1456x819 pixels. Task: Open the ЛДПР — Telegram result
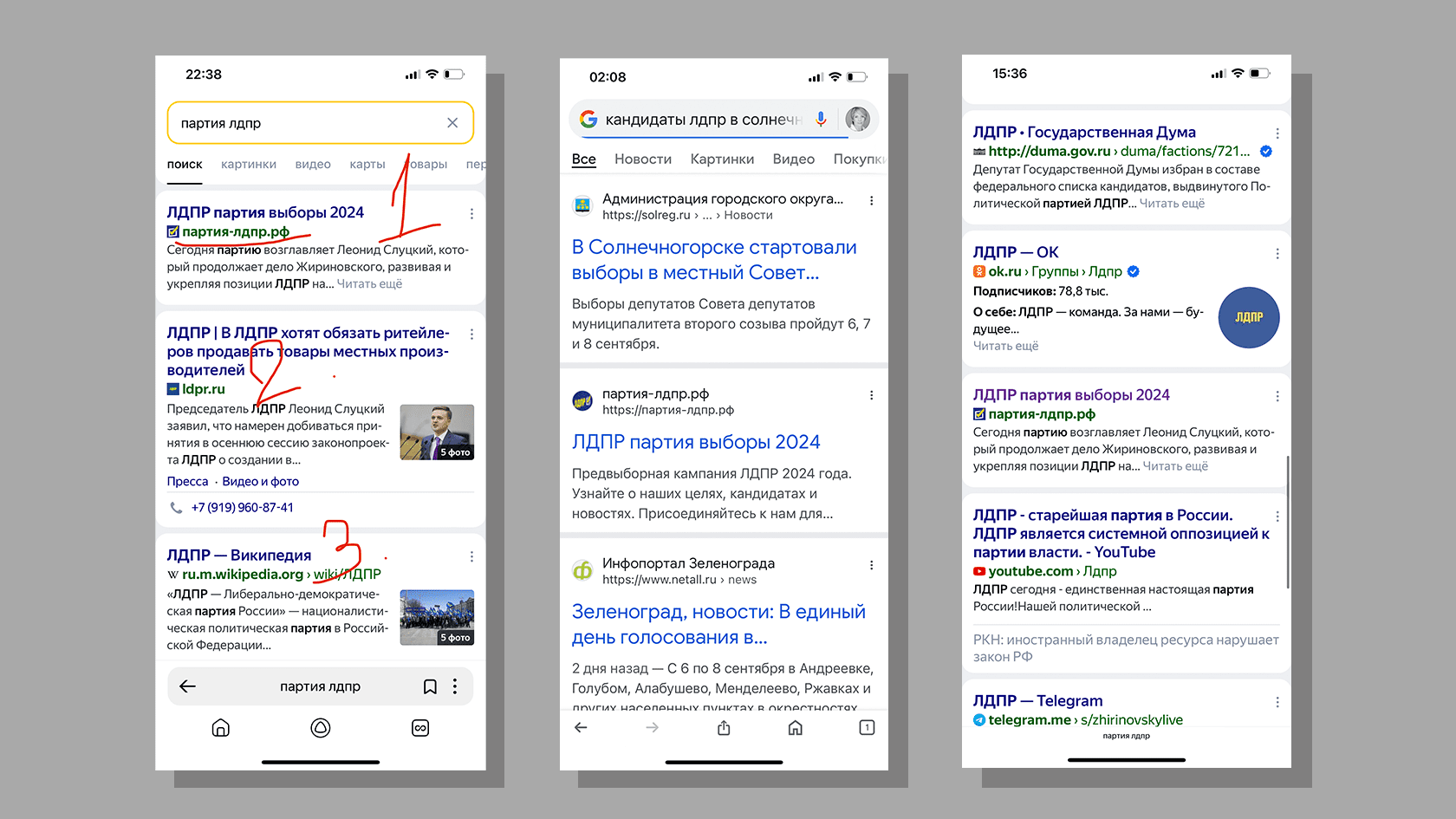click(1037, 700)
